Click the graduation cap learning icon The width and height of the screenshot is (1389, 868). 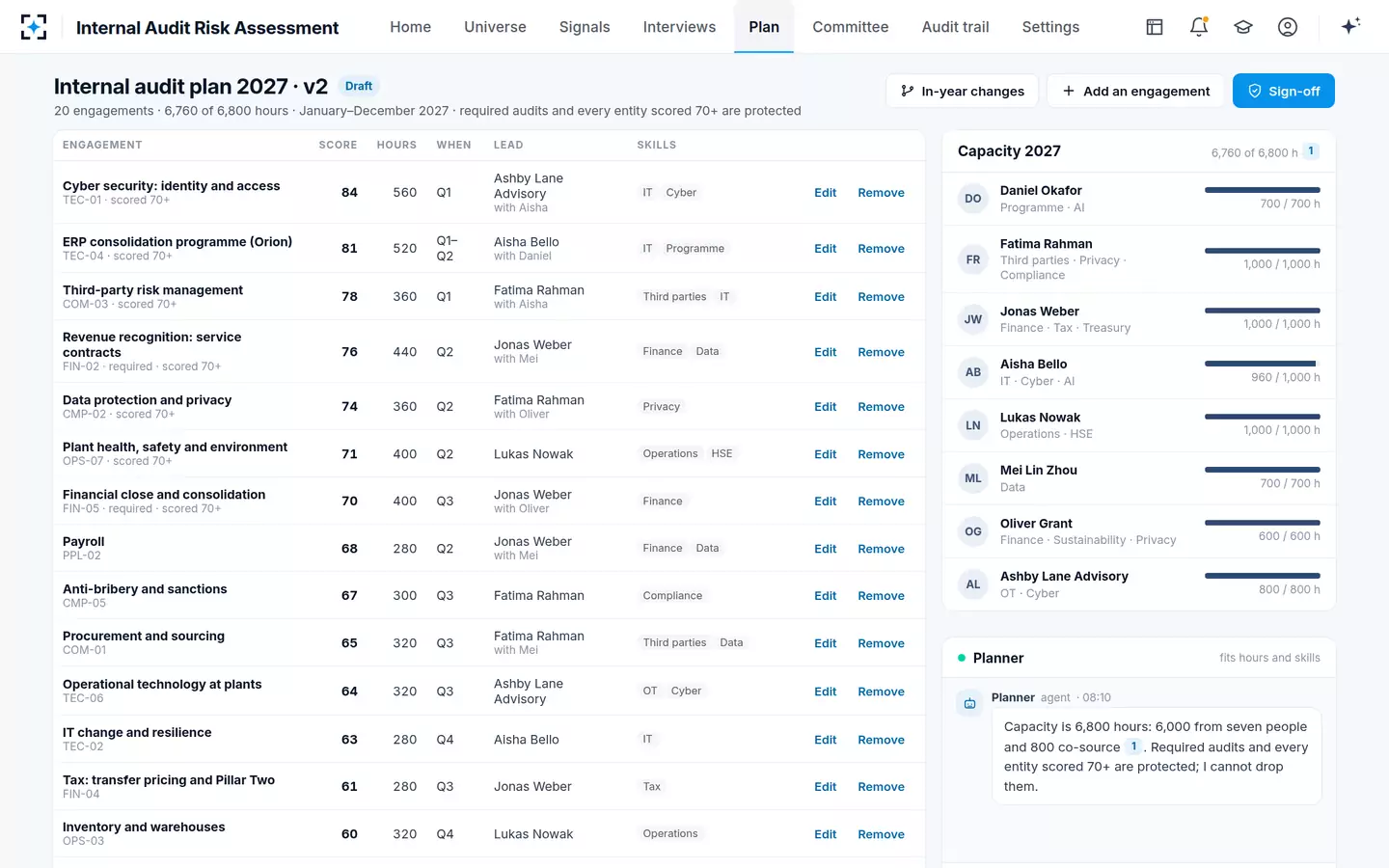[1243, 27]
